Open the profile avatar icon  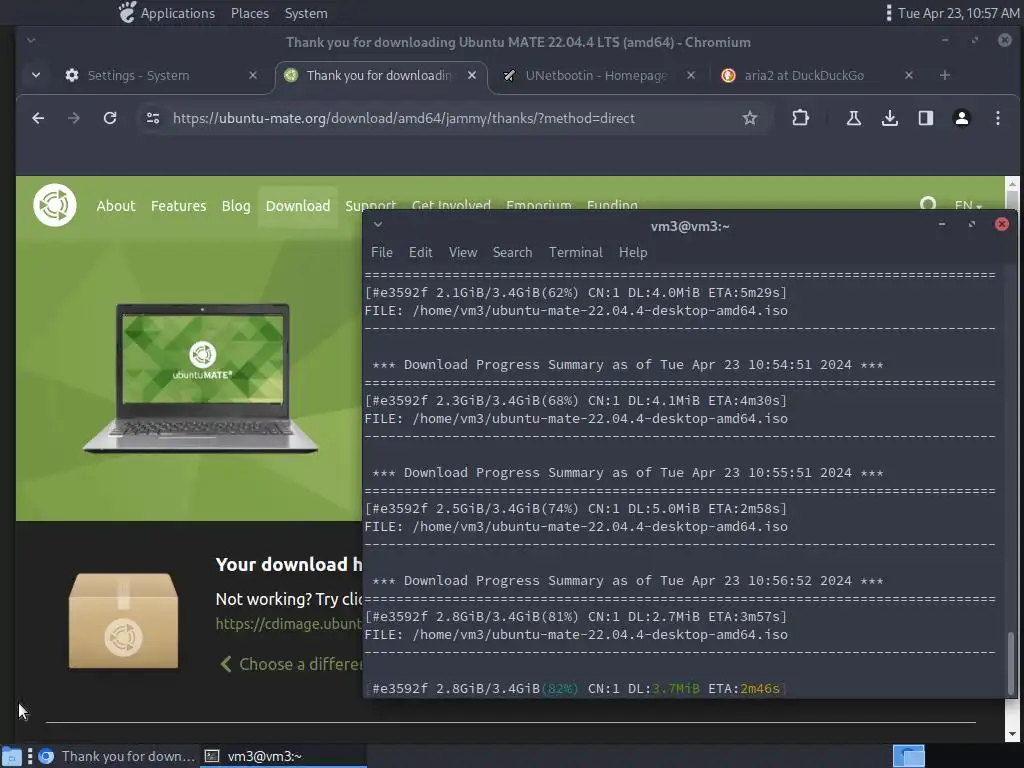[961, 118]
